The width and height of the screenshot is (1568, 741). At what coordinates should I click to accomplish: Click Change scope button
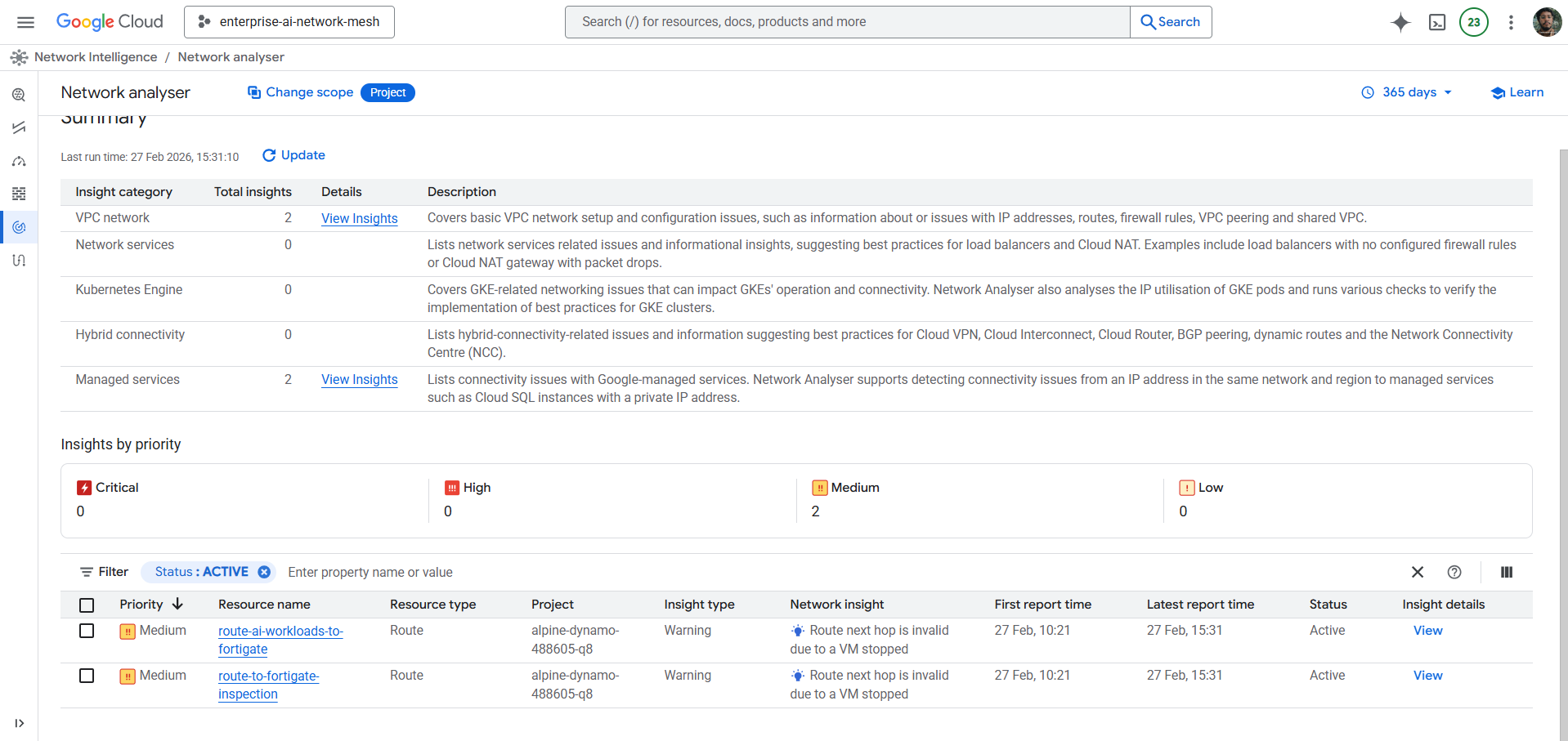(x=300, y=92)
